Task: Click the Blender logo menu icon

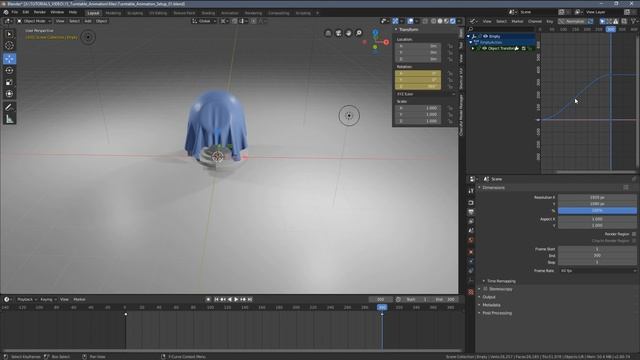Action: click(x=6, y=13)
